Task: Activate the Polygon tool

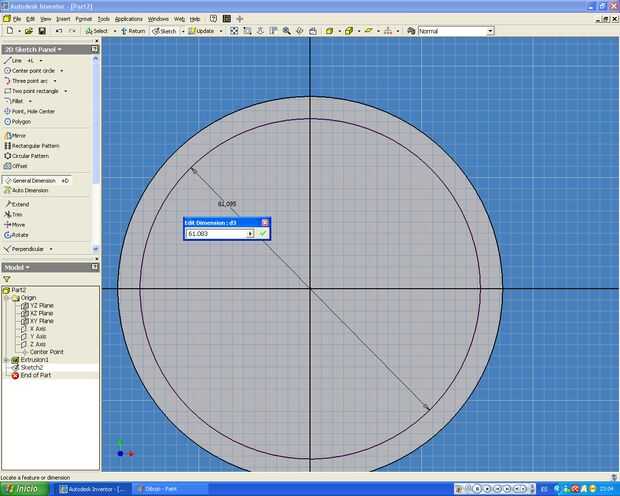Action: [21, 122]
